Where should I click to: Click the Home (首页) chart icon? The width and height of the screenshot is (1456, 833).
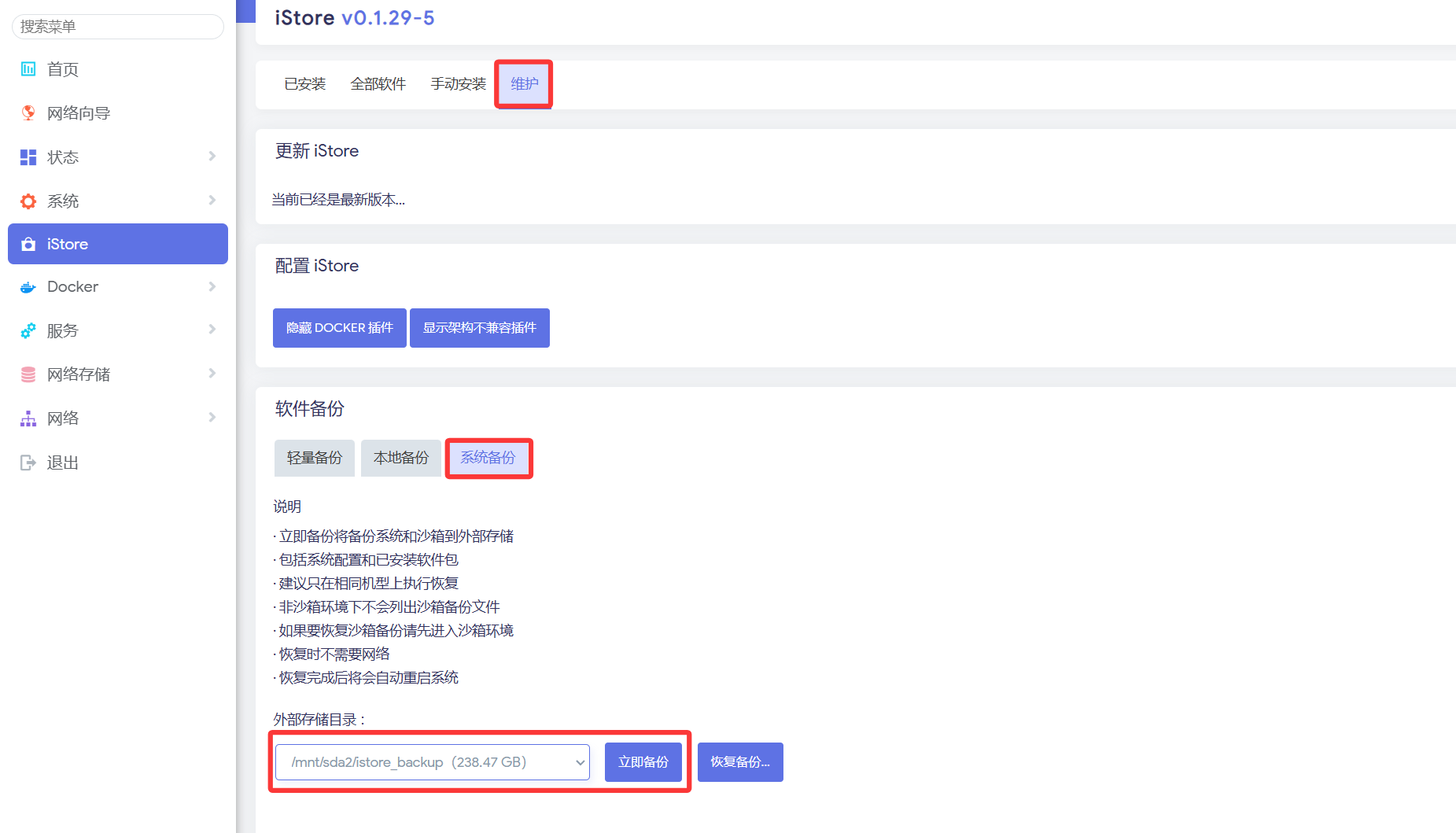[28, 69]
